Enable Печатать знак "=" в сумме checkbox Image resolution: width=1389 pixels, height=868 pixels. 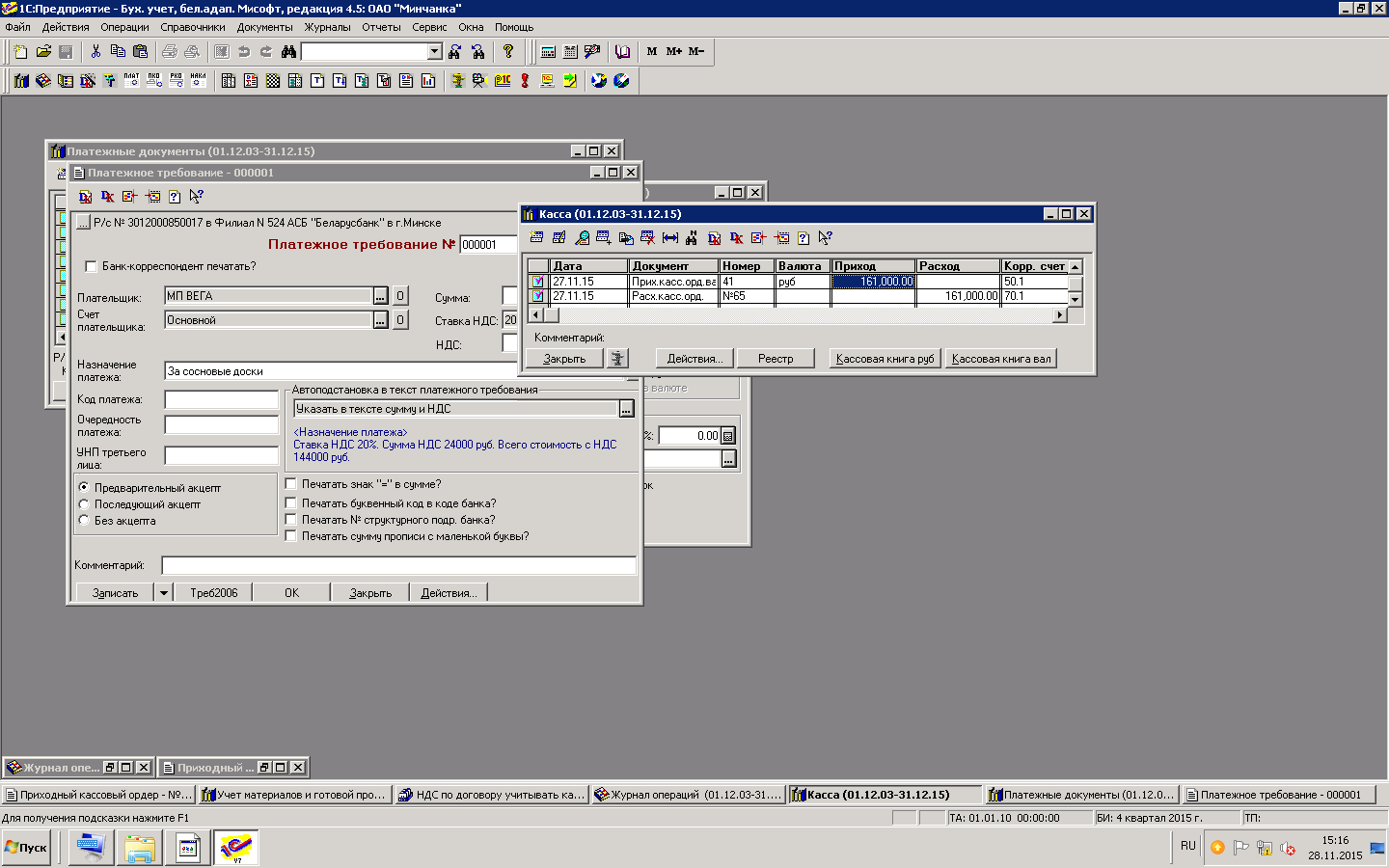[x=290, y=483]
